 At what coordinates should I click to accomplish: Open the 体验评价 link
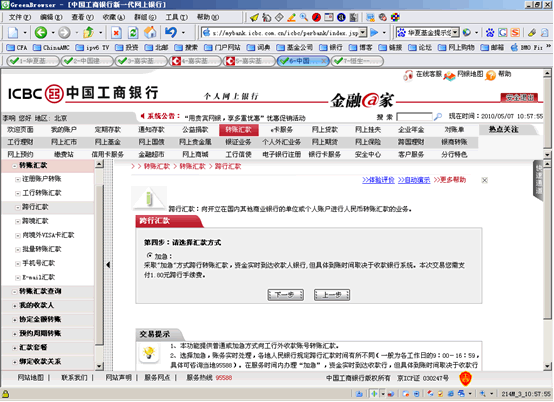[x=378, y=180]
